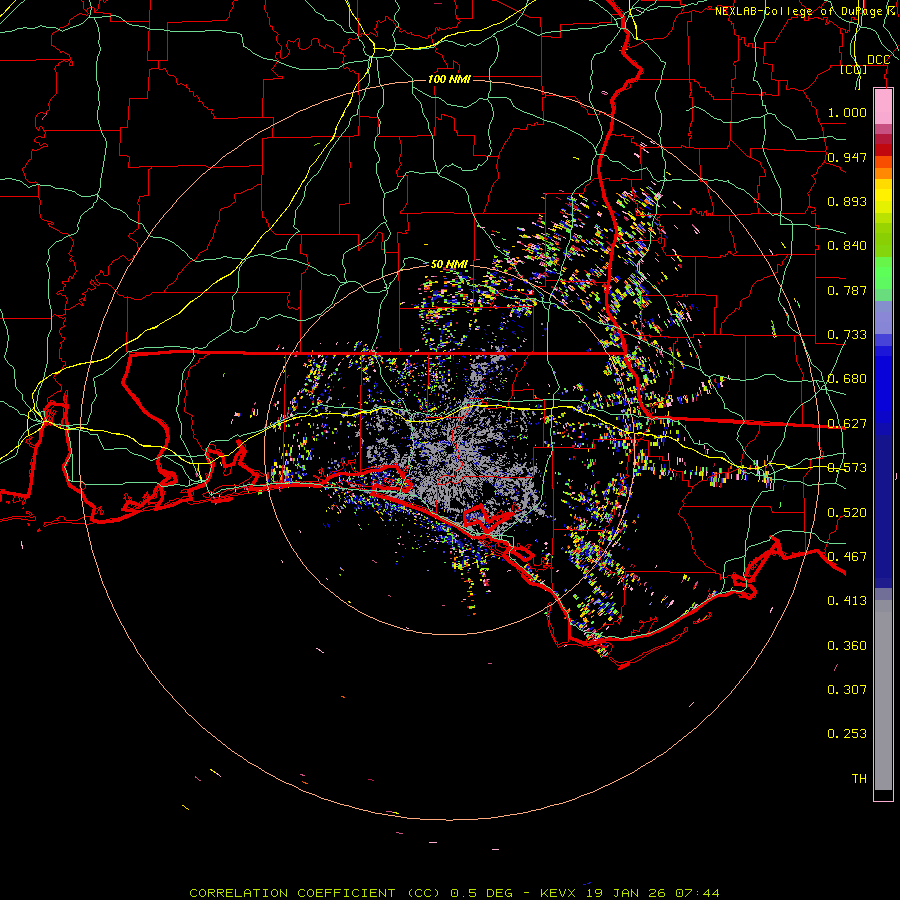
Task: Pick the bright green segment of the color bar
Action: click(x=883, y=273)
